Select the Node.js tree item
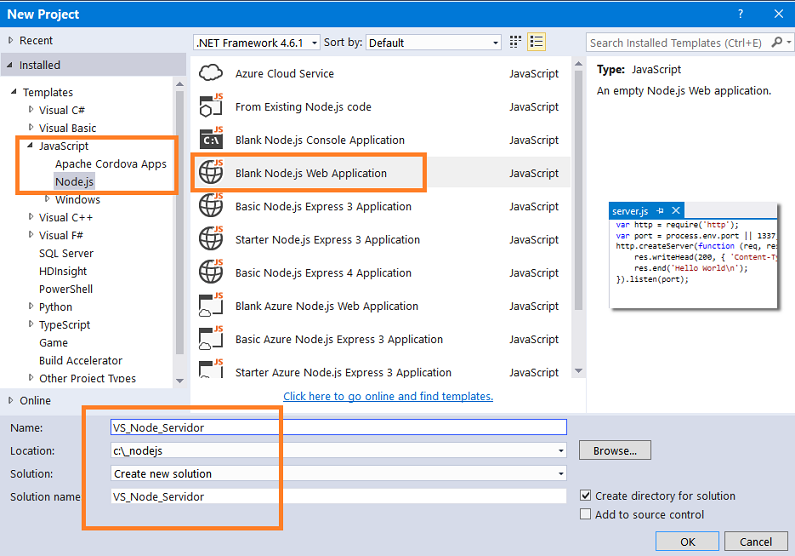This screenshot has height=556, width=795. tap(74, 181)
